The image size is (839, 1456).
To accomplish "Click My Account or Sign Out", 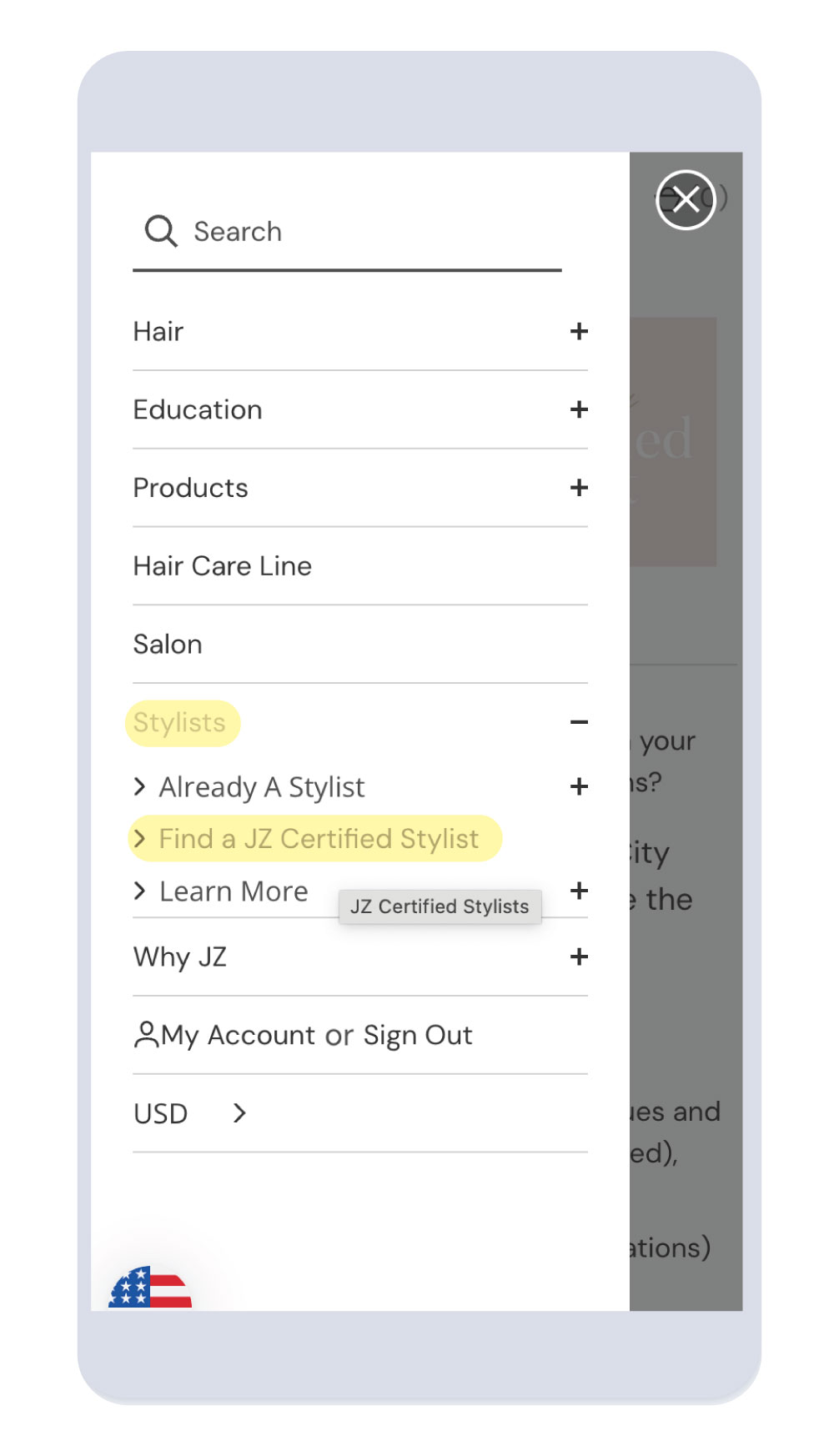I will (x=317, y=1035).
